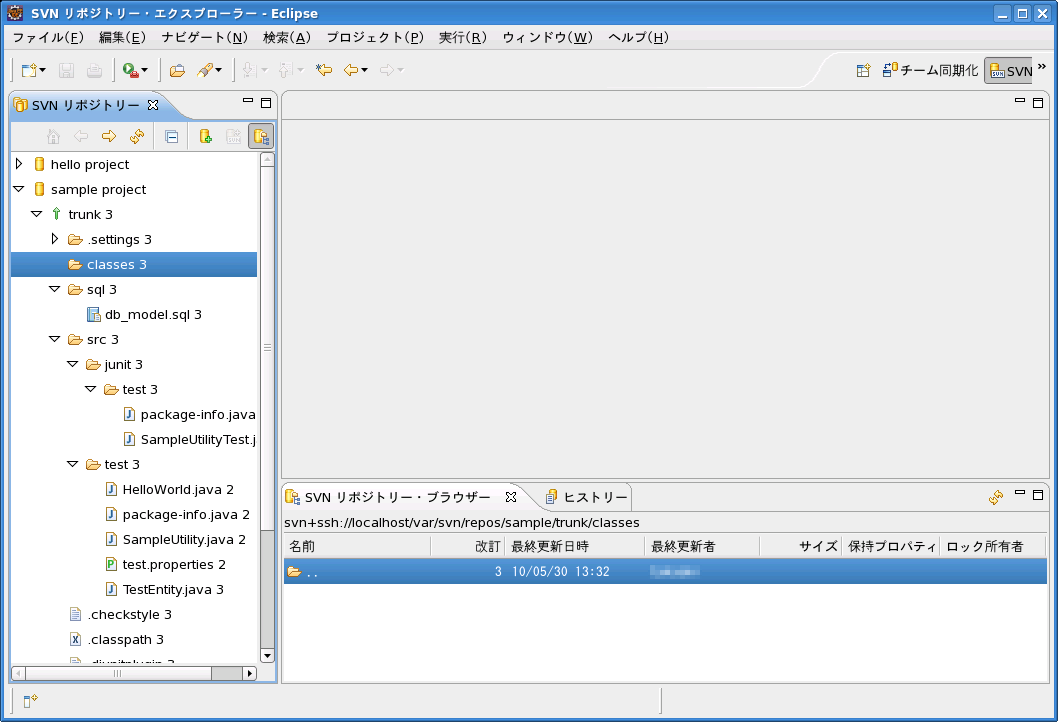Viewport: 1058px width, 722px height.
Task: Collapse the trunk 3 node
Action: point(36,214)
